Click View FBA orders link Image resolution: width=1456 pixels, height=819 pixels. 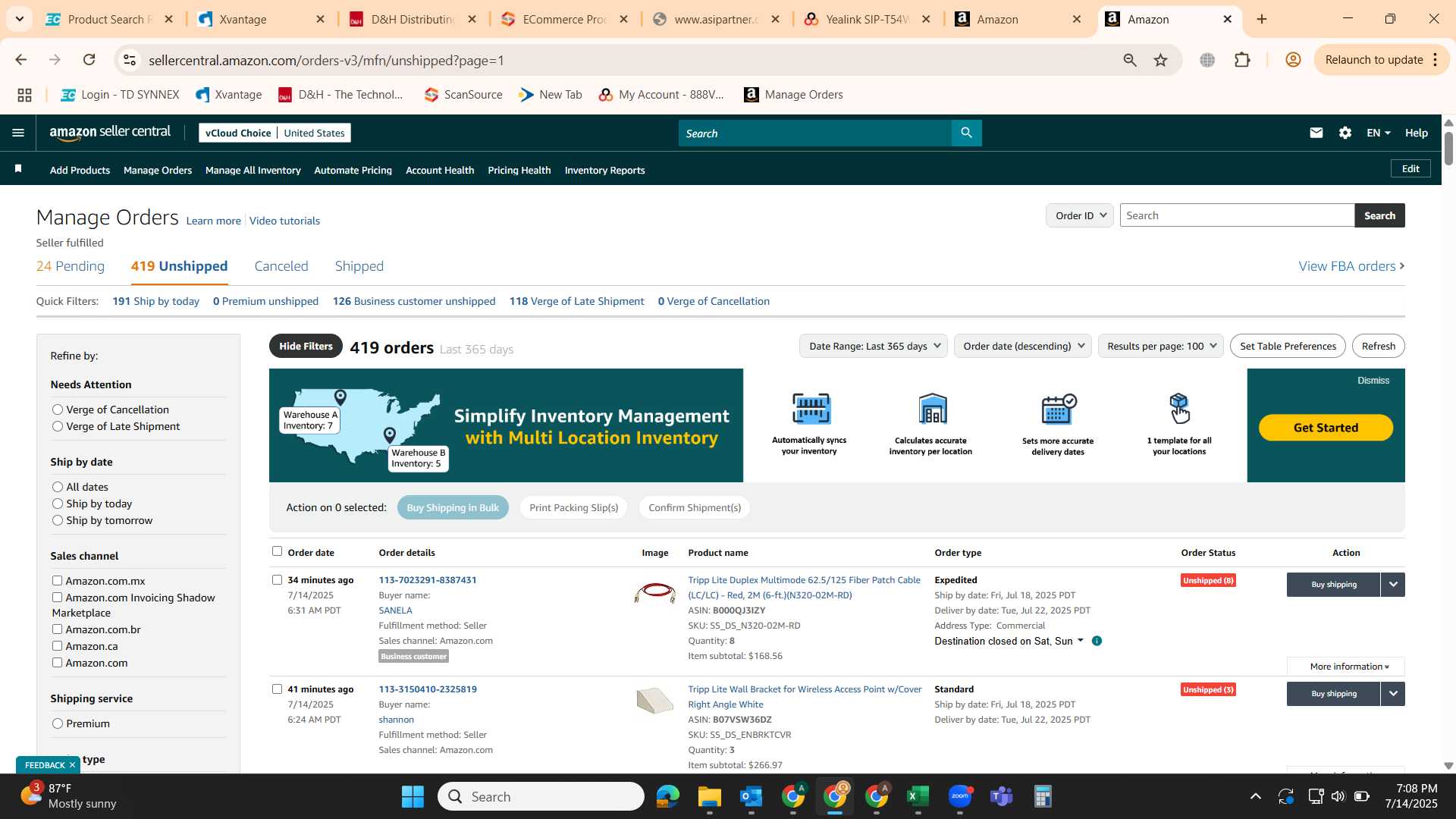pyautogui.click(x=1351, y=266)
